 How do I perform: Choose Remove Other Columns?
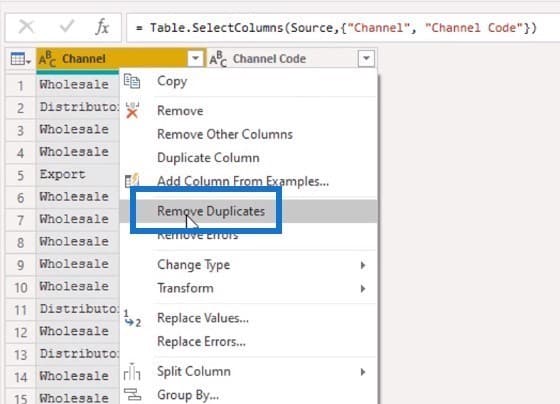pos(225,134)
